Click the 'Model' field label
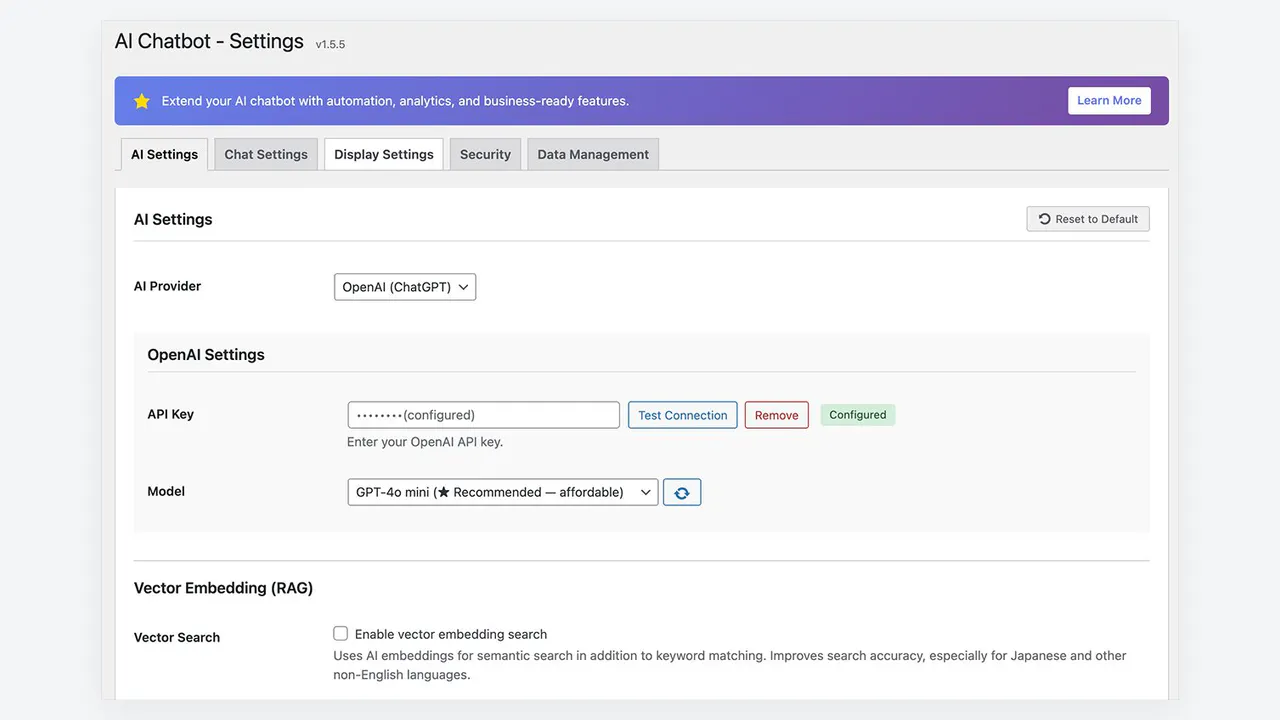The height and width of the screenshot is (720, 1280). click(x=166, y=491)
